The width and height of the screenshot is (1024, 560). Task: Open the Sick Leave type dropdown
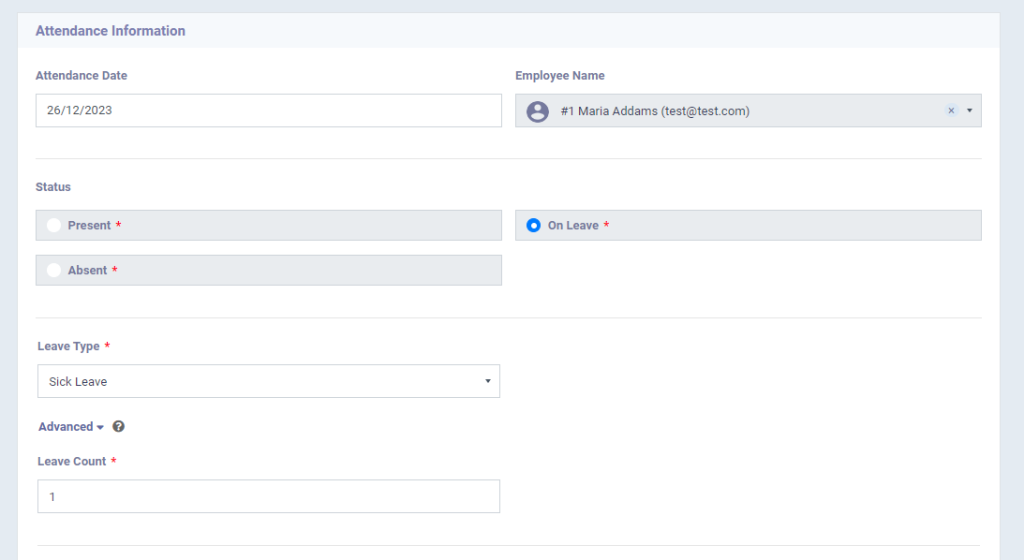268,381
